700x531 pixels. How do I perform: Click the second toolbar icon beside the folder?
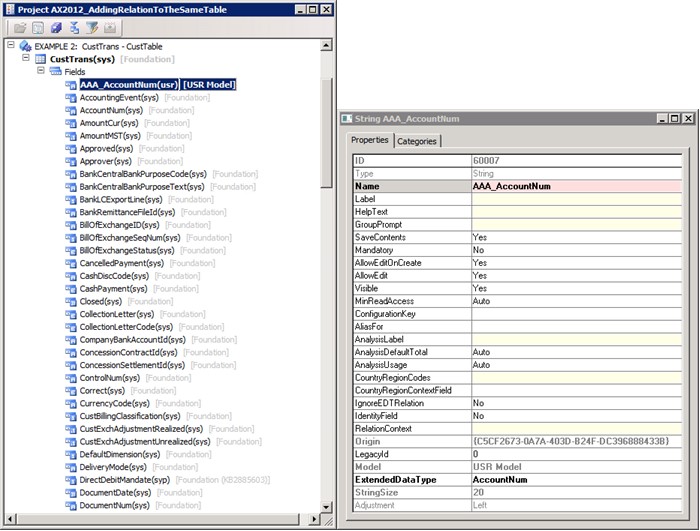37,28
